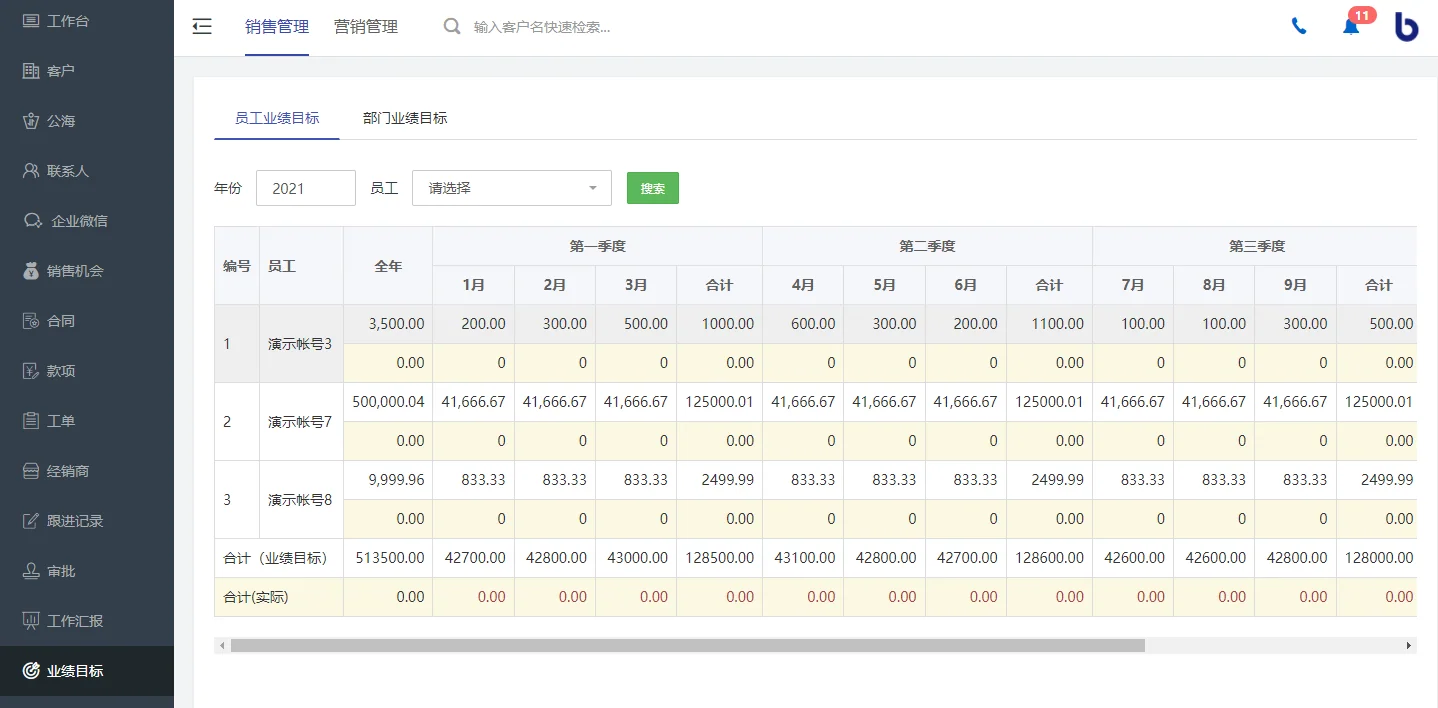This screenshot has height=708, width=1438.
Task: Click the 第三季度 column header
Action: (x=1255, y=246)
